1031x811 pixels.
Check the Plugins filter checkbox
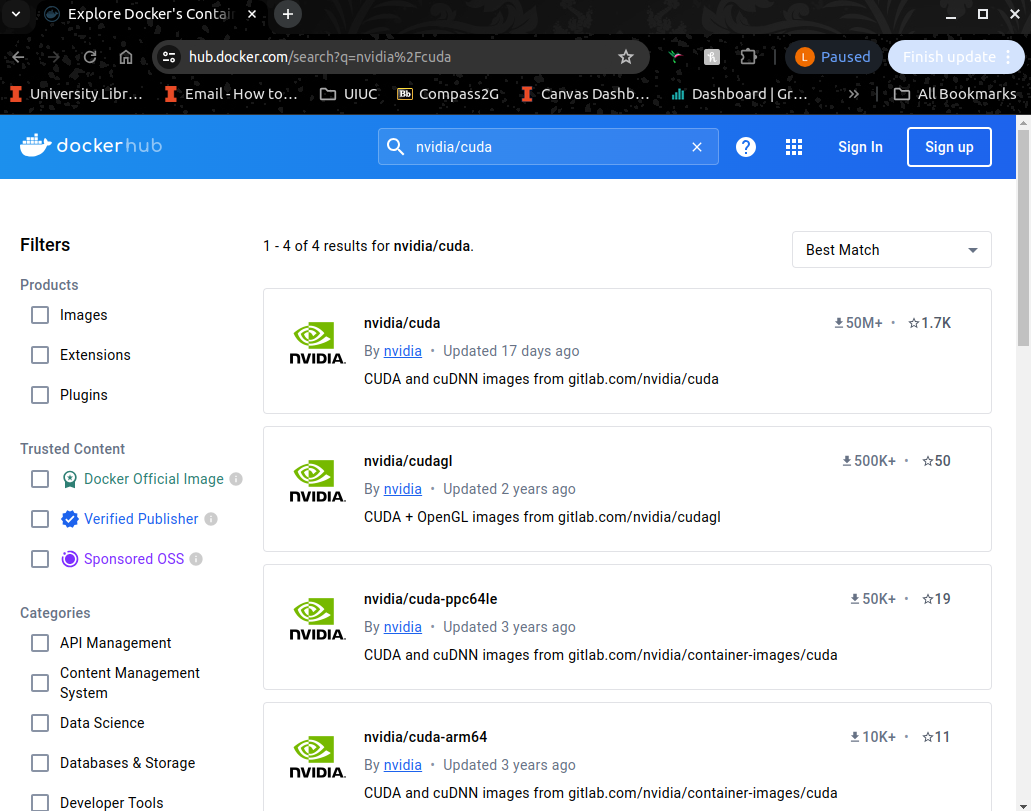(40, 395)
